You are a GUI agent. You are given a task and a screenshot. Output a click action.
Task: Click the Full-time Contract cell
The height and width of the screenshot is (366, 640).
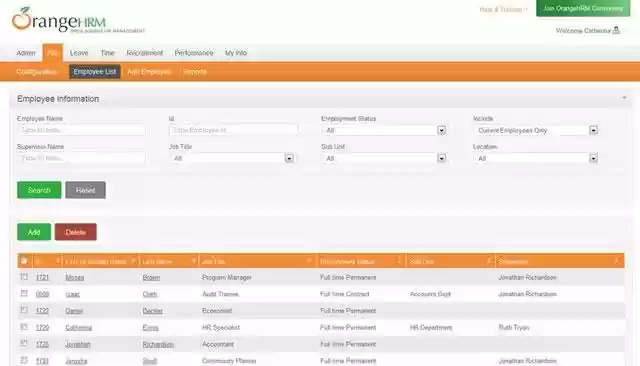[x=344, y=294]
